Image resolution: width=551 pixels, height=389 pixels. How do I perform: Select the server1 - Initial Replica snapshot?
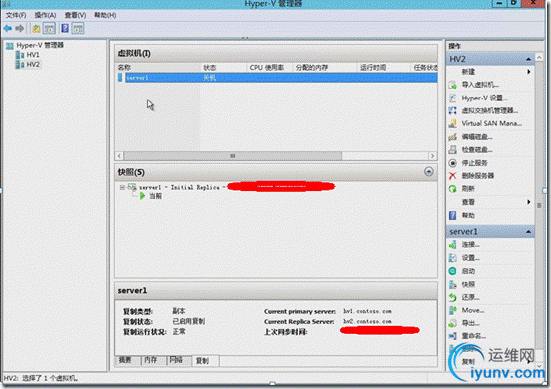coord(179,187)
